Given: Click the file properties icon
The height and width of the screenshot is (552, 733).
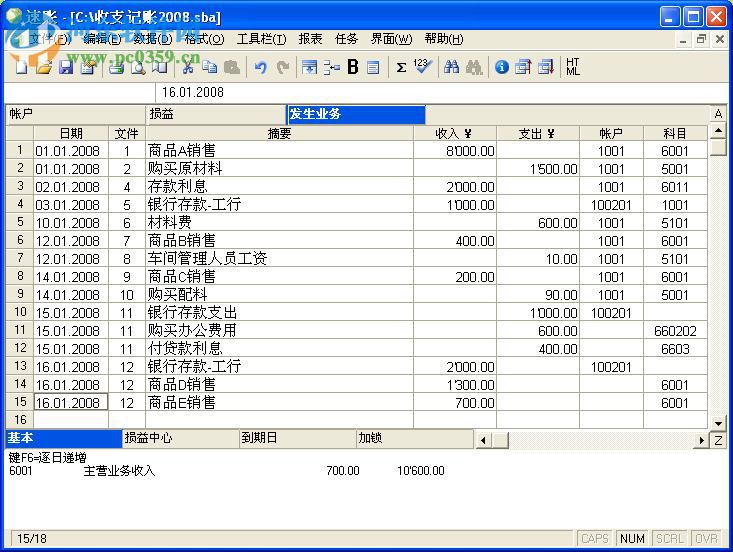Looking at the screenshot, I should coord(88,67).
